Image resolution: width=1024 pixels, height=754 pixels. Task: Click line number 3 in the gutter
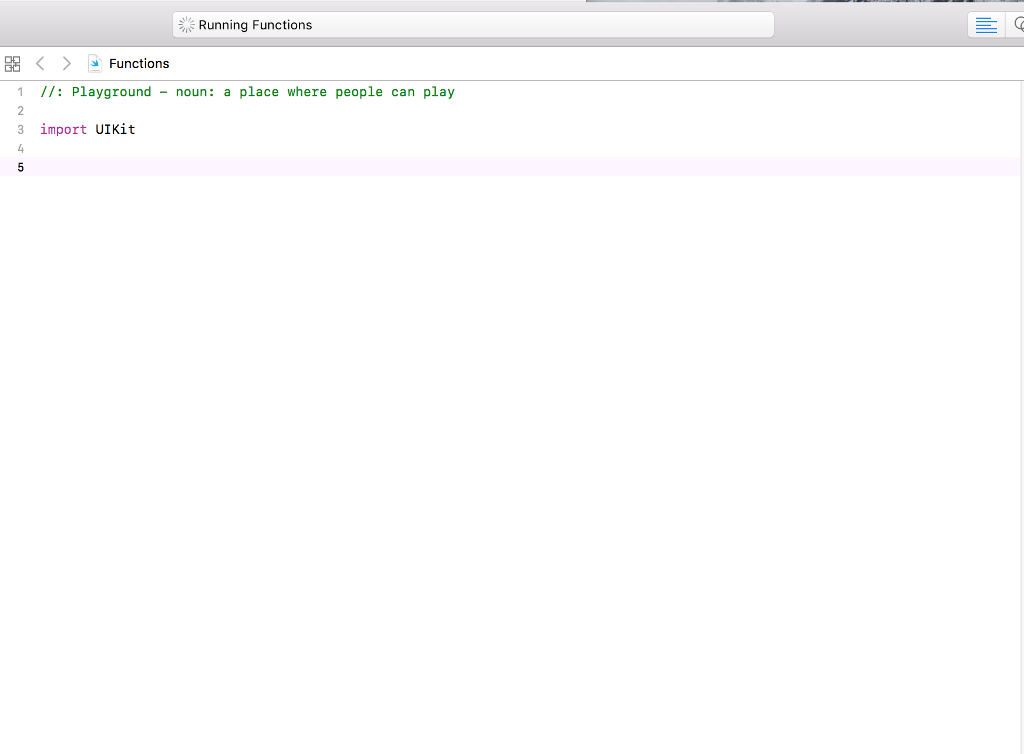[x=20, y=129]
